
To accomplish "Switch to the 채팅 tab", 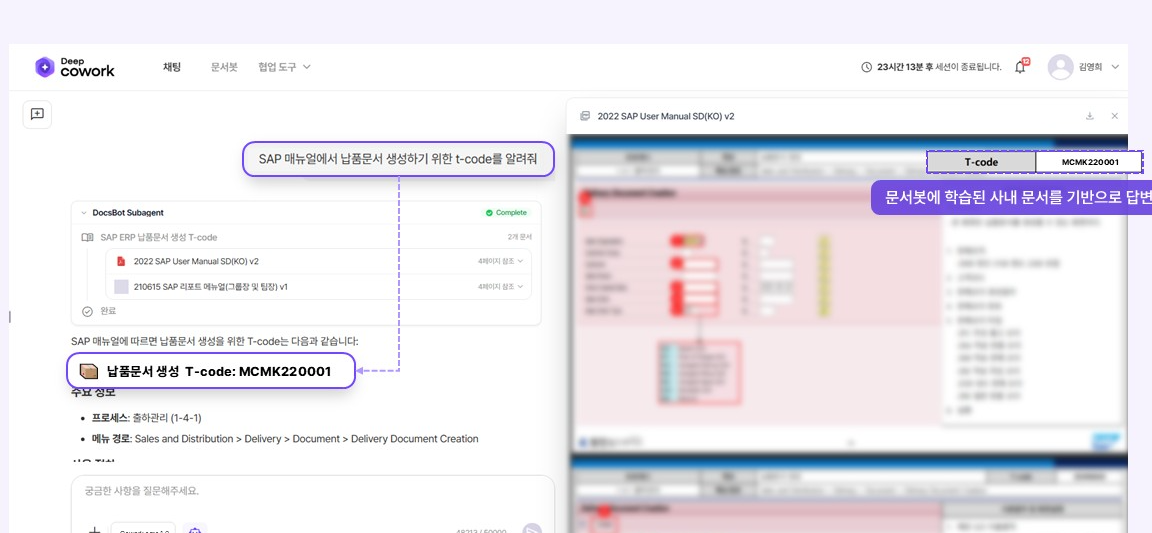I will point(172,67).
